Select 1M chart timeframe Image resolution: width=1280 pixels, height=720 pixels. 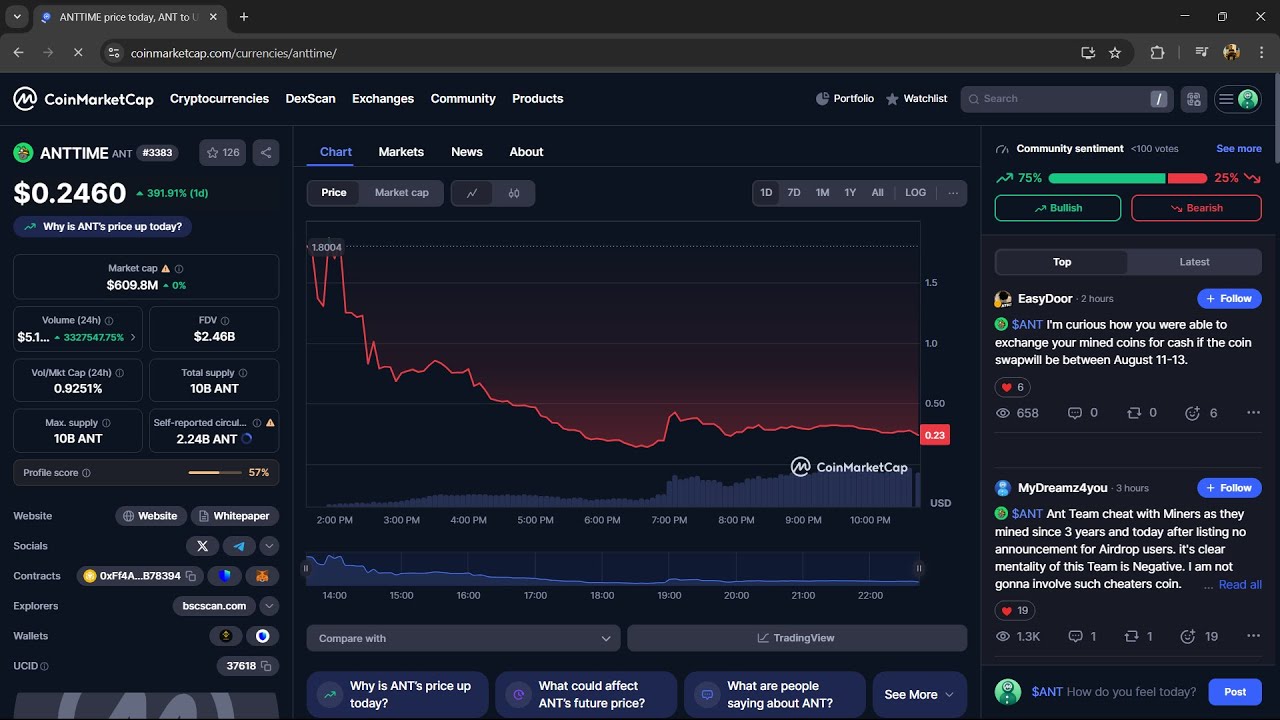click(822, 193)
